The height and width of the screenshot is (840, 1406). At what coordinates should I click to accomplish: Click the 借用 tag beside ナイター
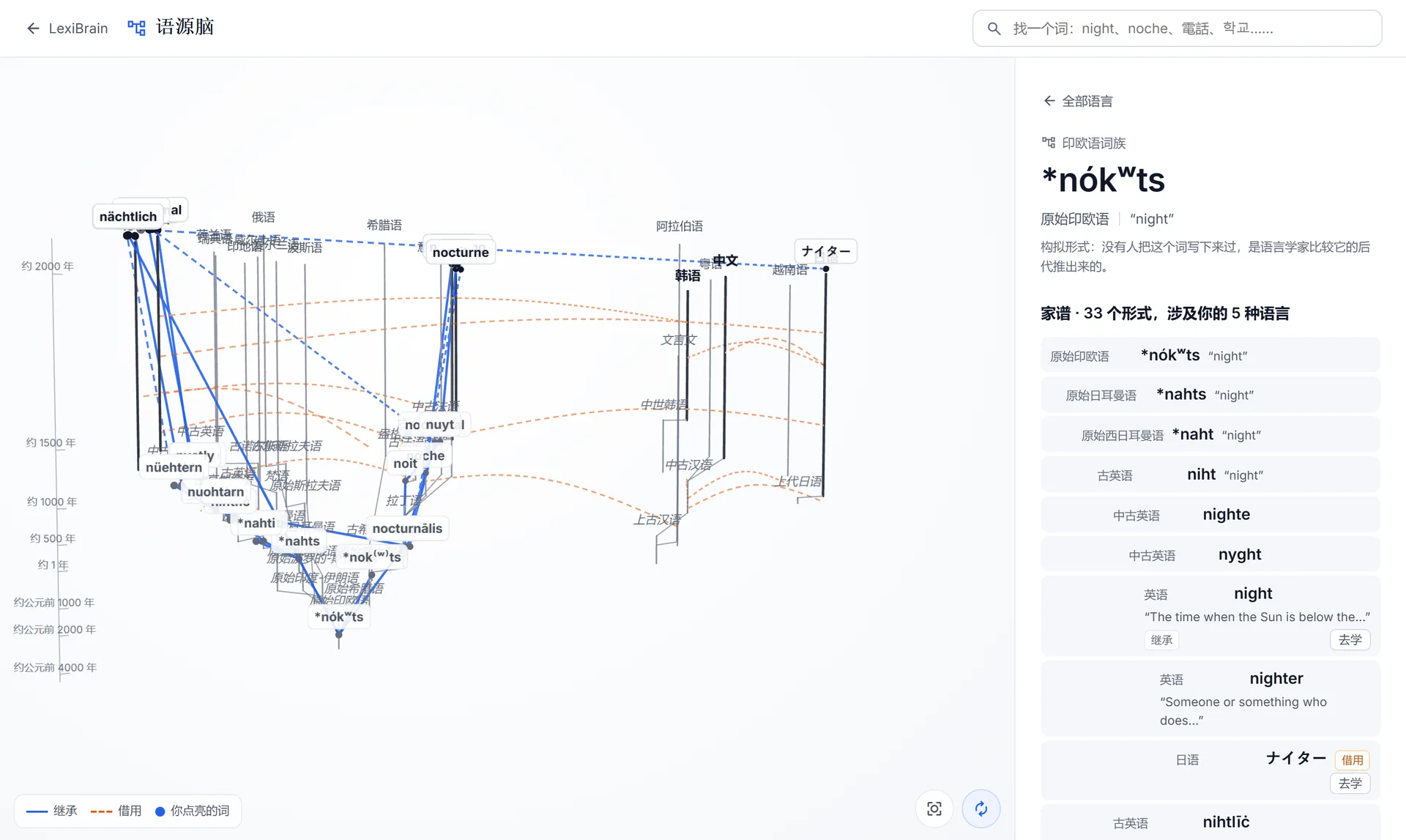click(x=1352, y=760)
